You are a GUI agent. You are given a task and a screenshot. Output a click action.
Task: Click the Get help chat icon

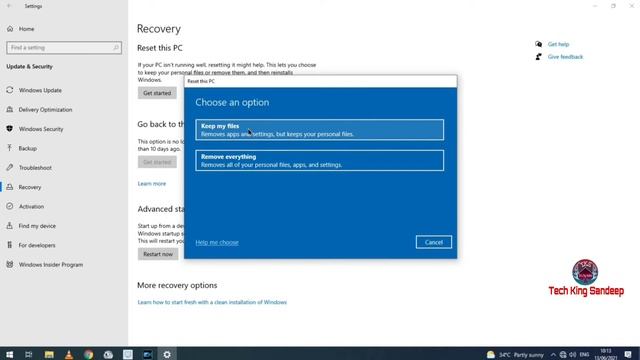pos(539,44)
